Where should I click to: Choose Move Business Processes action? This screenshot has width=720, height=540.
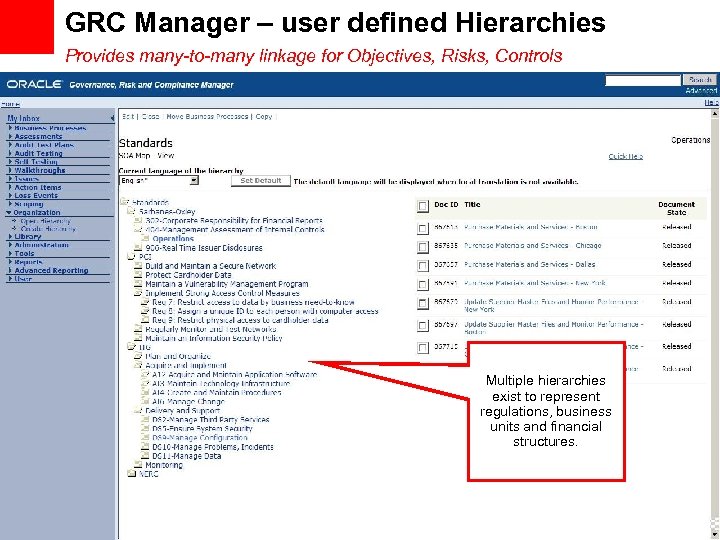pyautogui.click(x=207, y=117)
